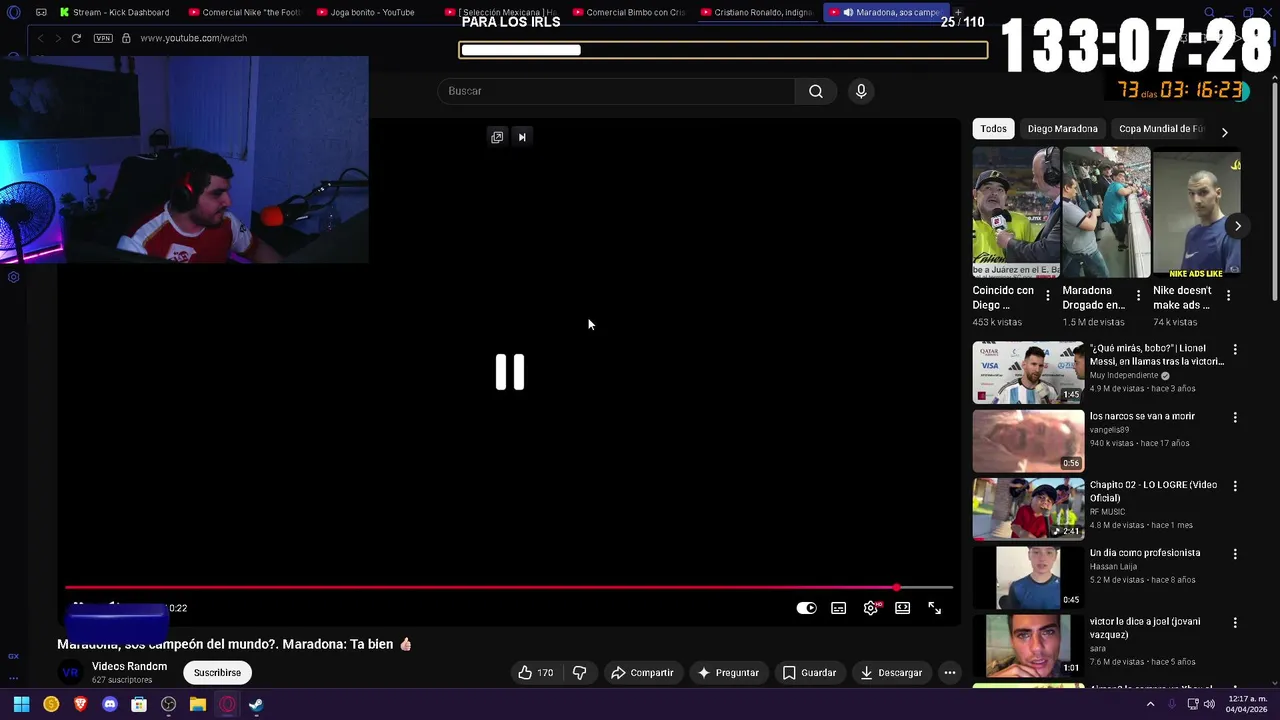Open the Windows Start menu
This screenshot has height=720, width=1280.
(x=21, y=705)
